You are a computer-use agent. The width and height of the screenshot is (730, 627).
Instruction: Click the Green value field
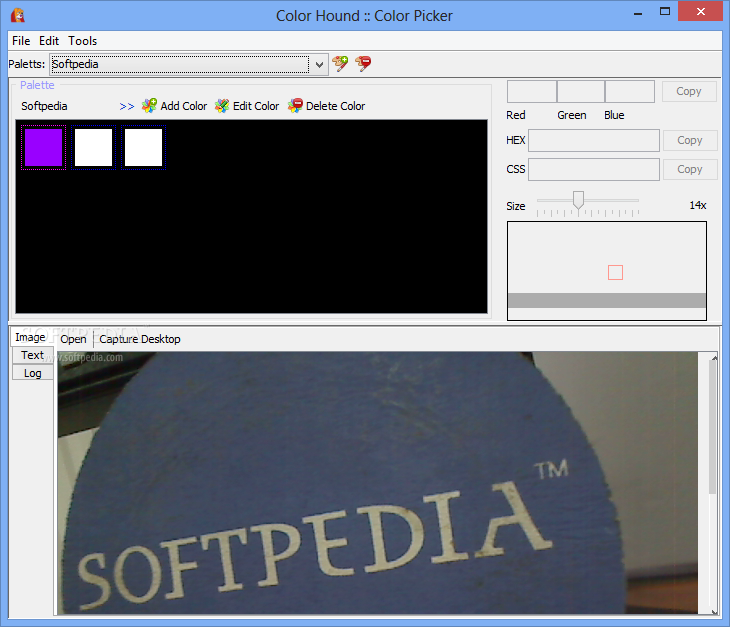click(x=581, y=91)
